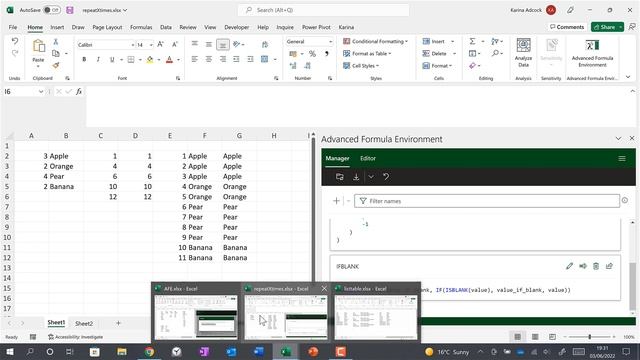Click the Undo icon in ribbon
Image resolution: width=640 pixels, height=360 pixels.
[x=15, y=41]
